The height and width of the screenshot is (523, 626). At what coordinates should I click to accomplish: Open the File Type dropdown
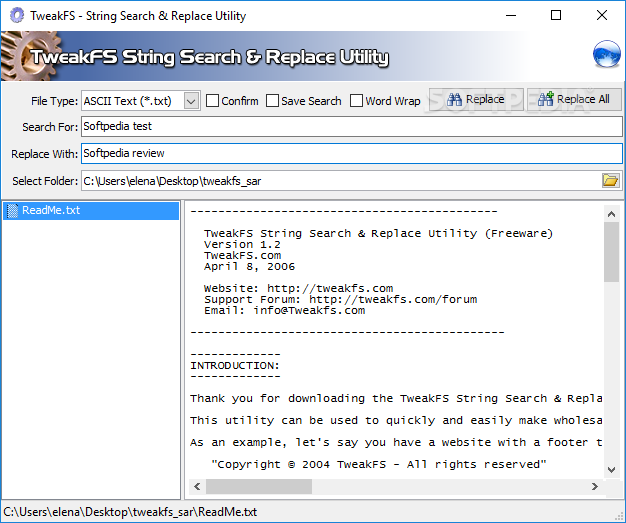click(191, 101)
